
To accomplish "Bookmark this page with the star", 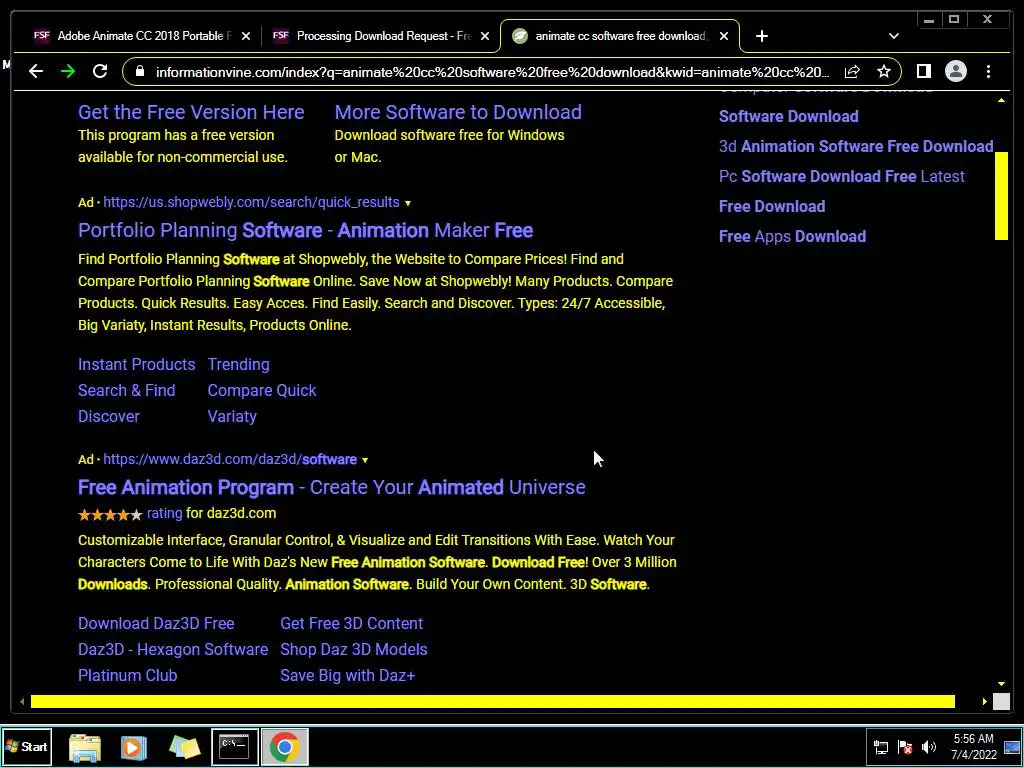I will pyautogui.click(x=884, y=71).
